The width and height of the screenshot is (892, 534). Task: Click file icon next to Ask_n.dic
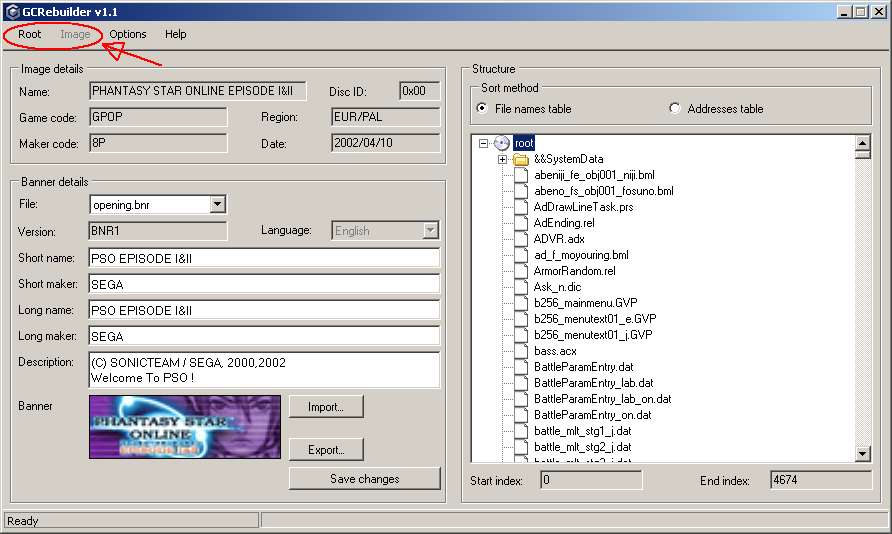tap(520, 287)
